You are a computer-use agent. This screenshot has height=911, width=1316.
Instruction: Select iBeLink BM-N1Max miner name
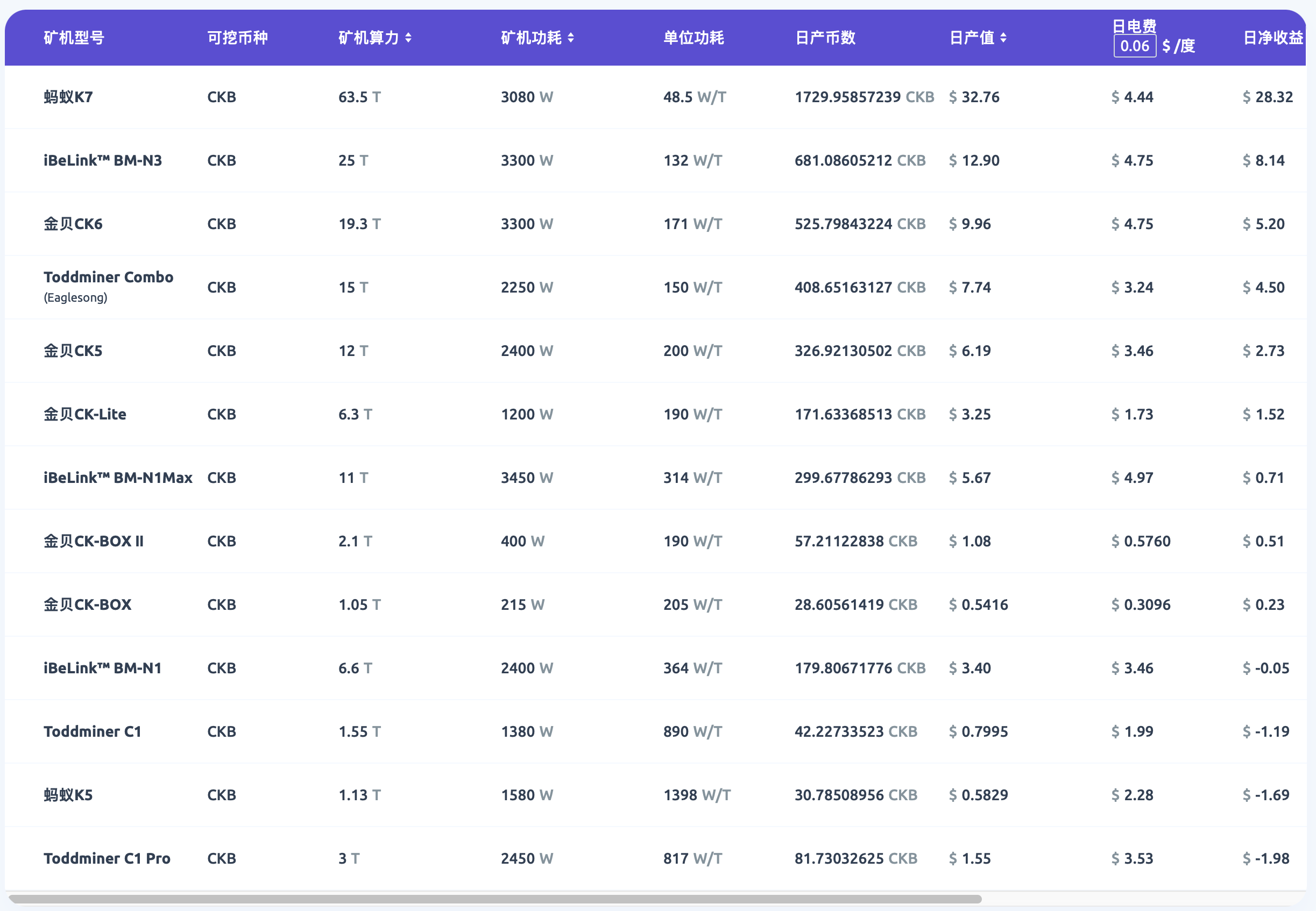tap(118, 477)
